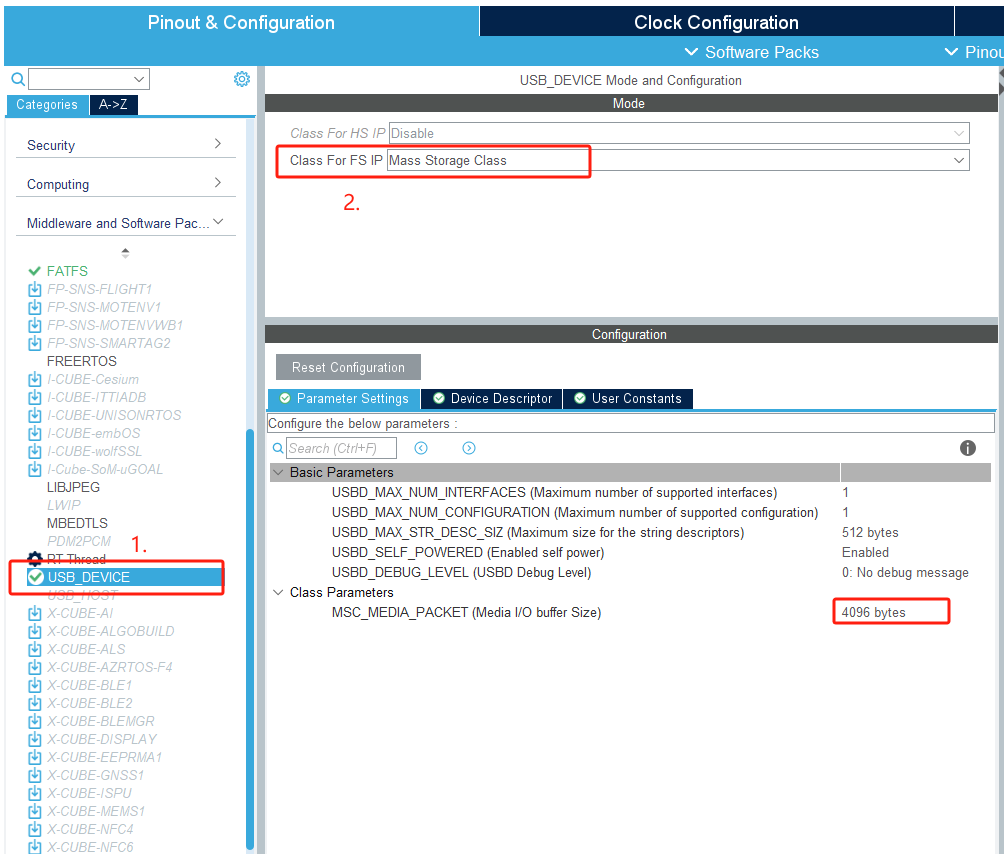Click download icon next to X-CUBE-DISPLAY
This screenshot has height=854, width=1004.
[35, 739]
